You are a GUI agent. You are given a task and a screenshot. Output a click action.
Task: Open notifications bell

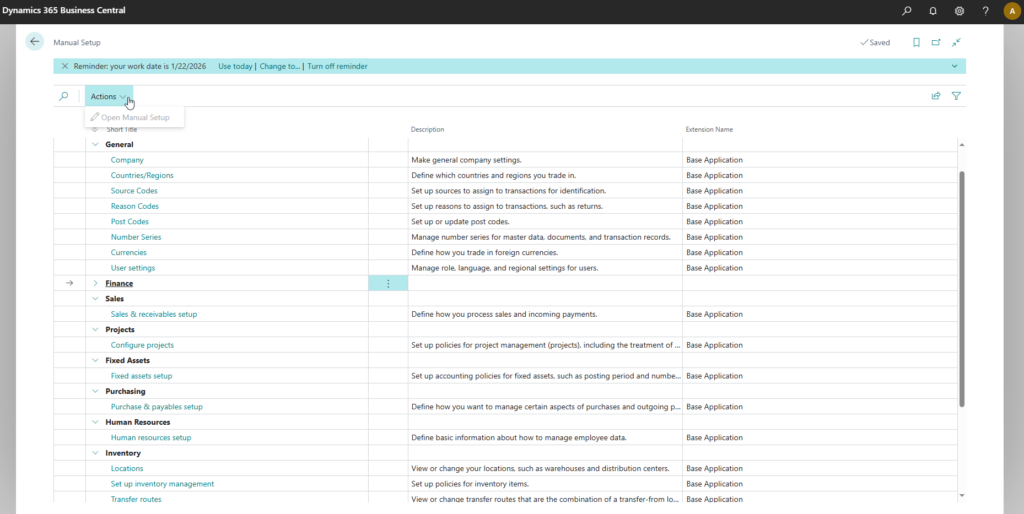coord(933,11)
